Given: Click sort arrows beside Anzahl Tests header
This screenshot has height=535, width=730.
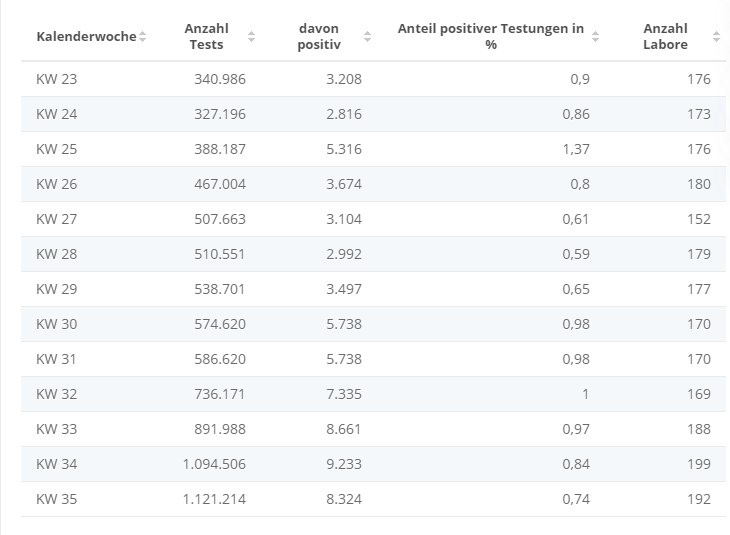Looking at the screenshot, I should click(251, 37).
